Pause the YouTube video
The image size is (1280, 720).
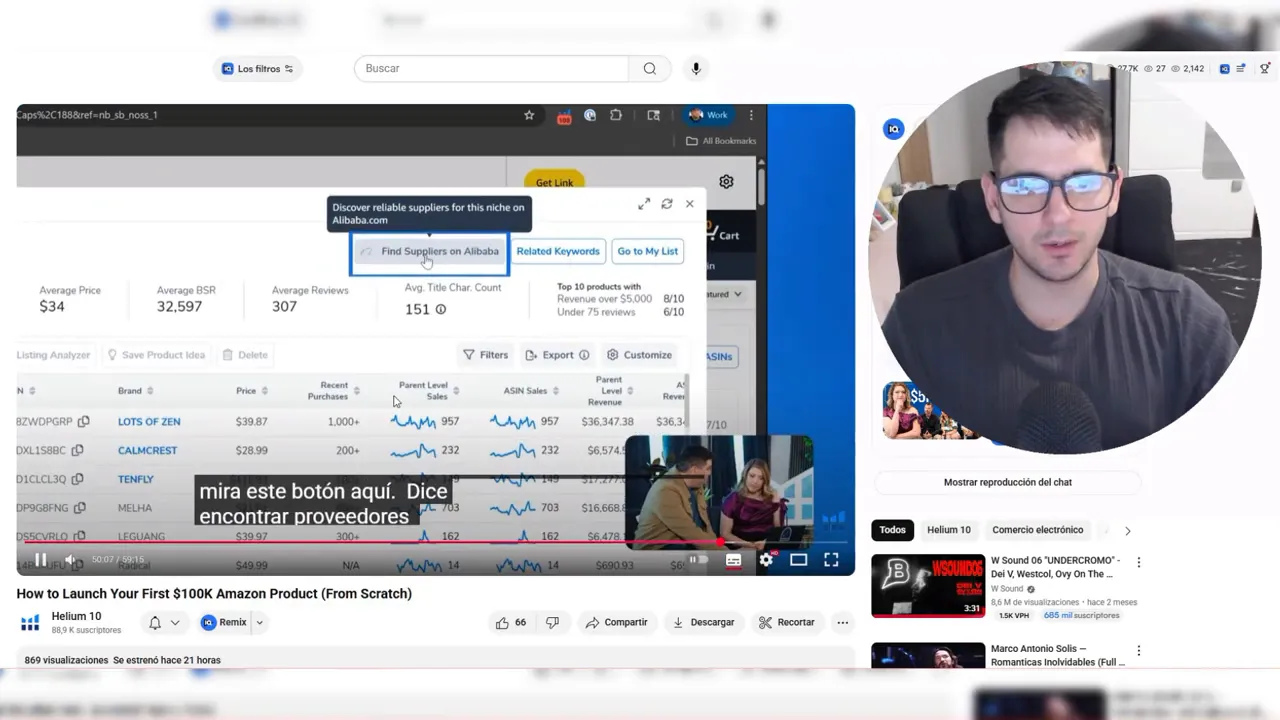pos(41,560)
